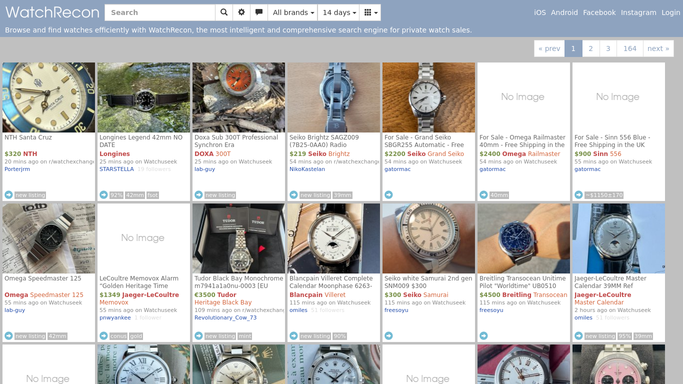Open Breitling Transocean Unitime photo
The width and height of the screenshot is (683, 384).
524,238
